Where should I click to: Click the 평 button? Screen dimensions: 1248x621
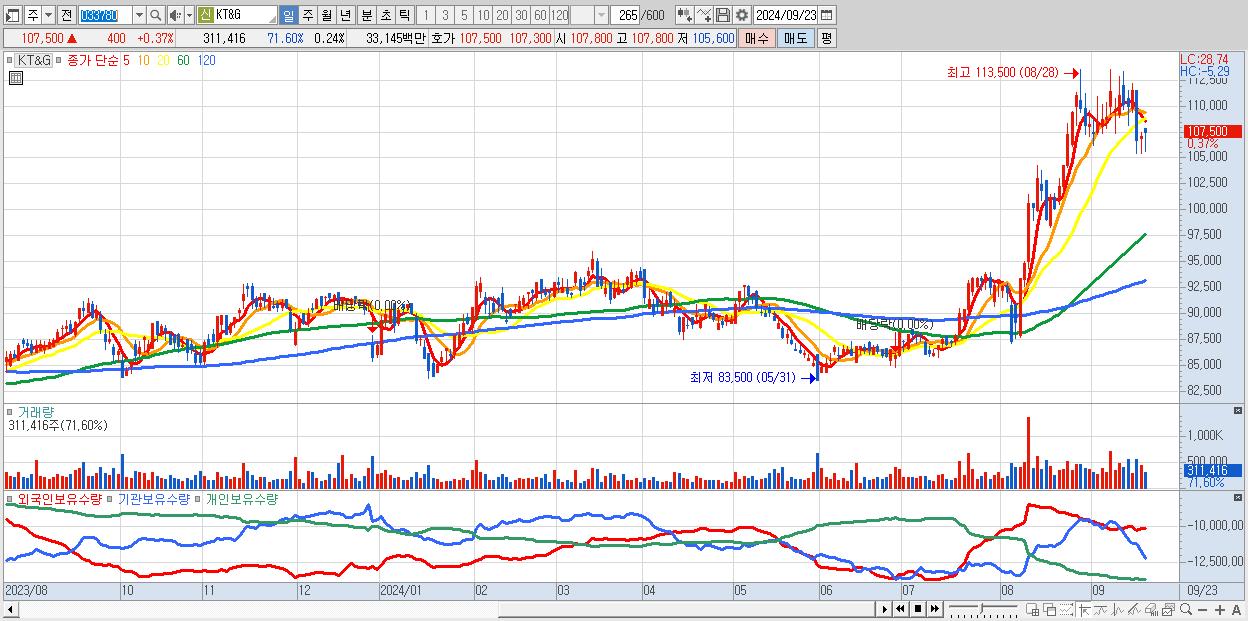[x=826, y=38]
